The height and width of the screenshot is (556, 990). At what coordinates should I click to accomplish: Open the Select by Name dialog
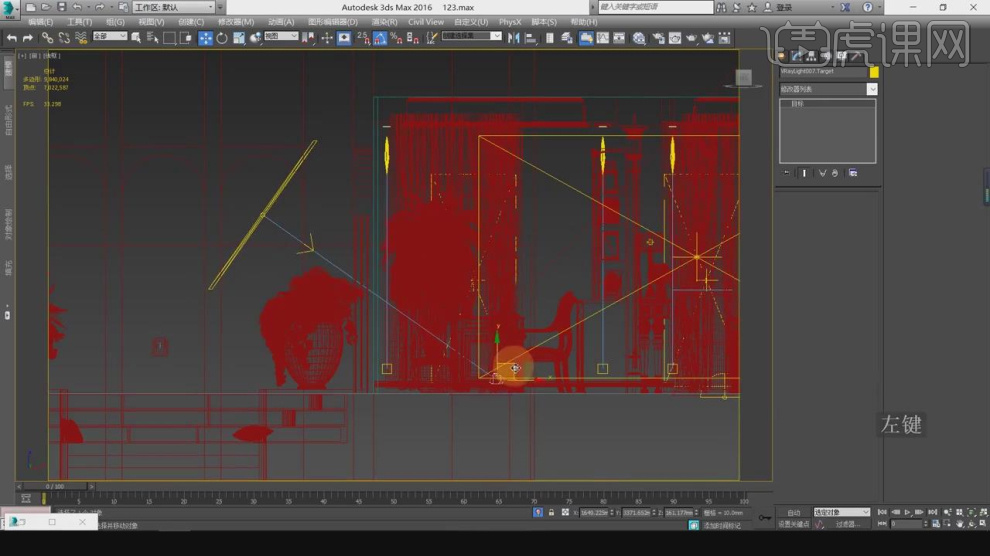pyautogui.click(x=152, y=38)
